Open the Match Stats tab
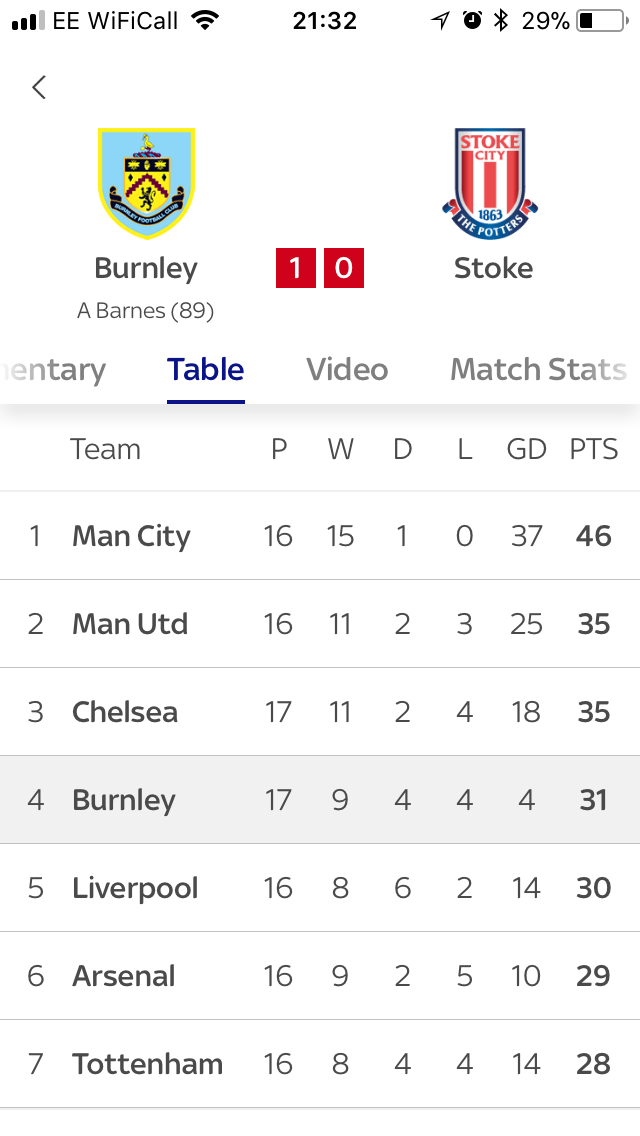The width and height of the screenshot is (640, 1136). pyautogui.click(x=539, y=369)
